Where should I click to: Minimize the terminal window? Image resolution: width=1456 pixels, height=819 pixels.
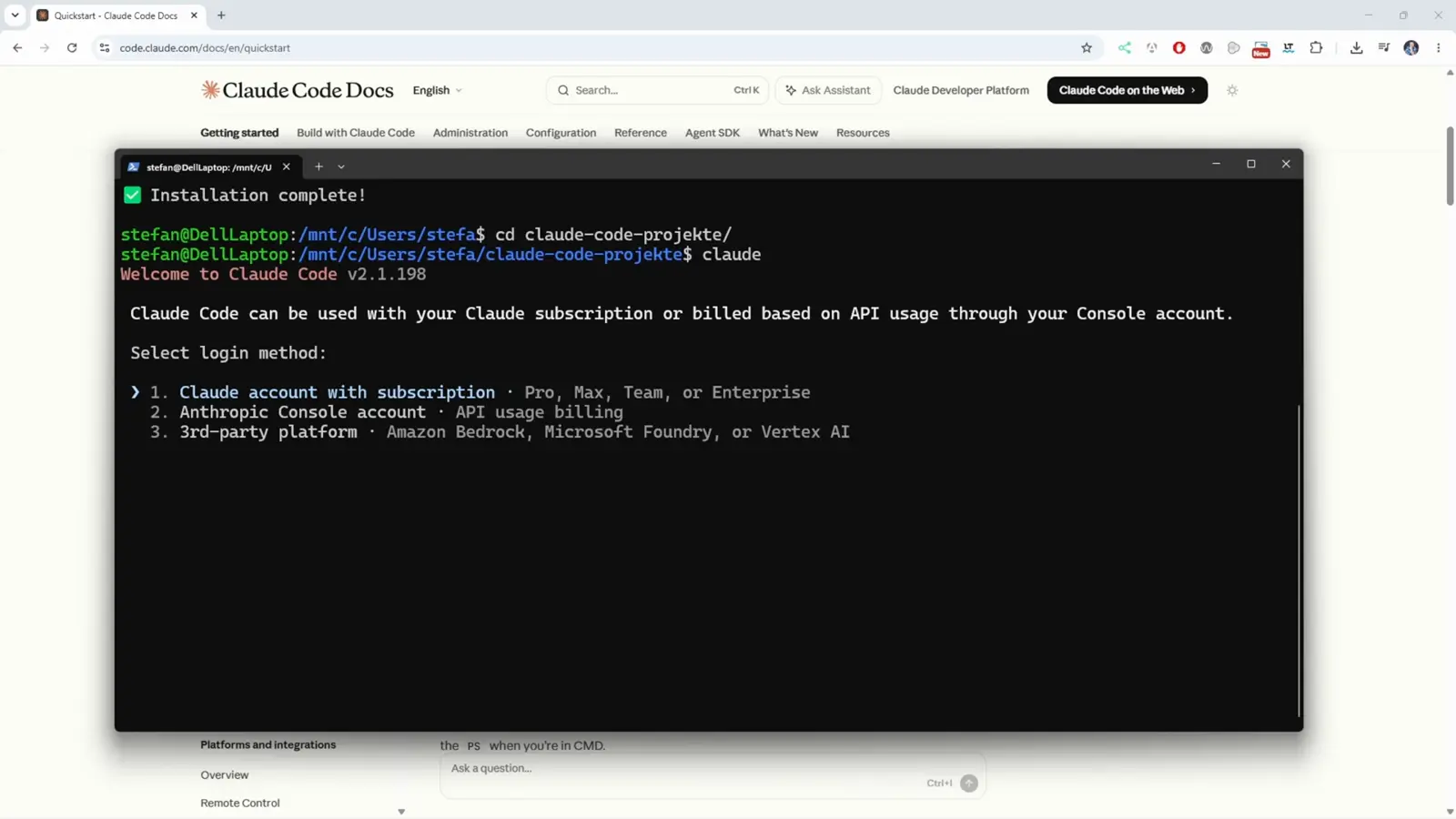tap(1216, 164)
